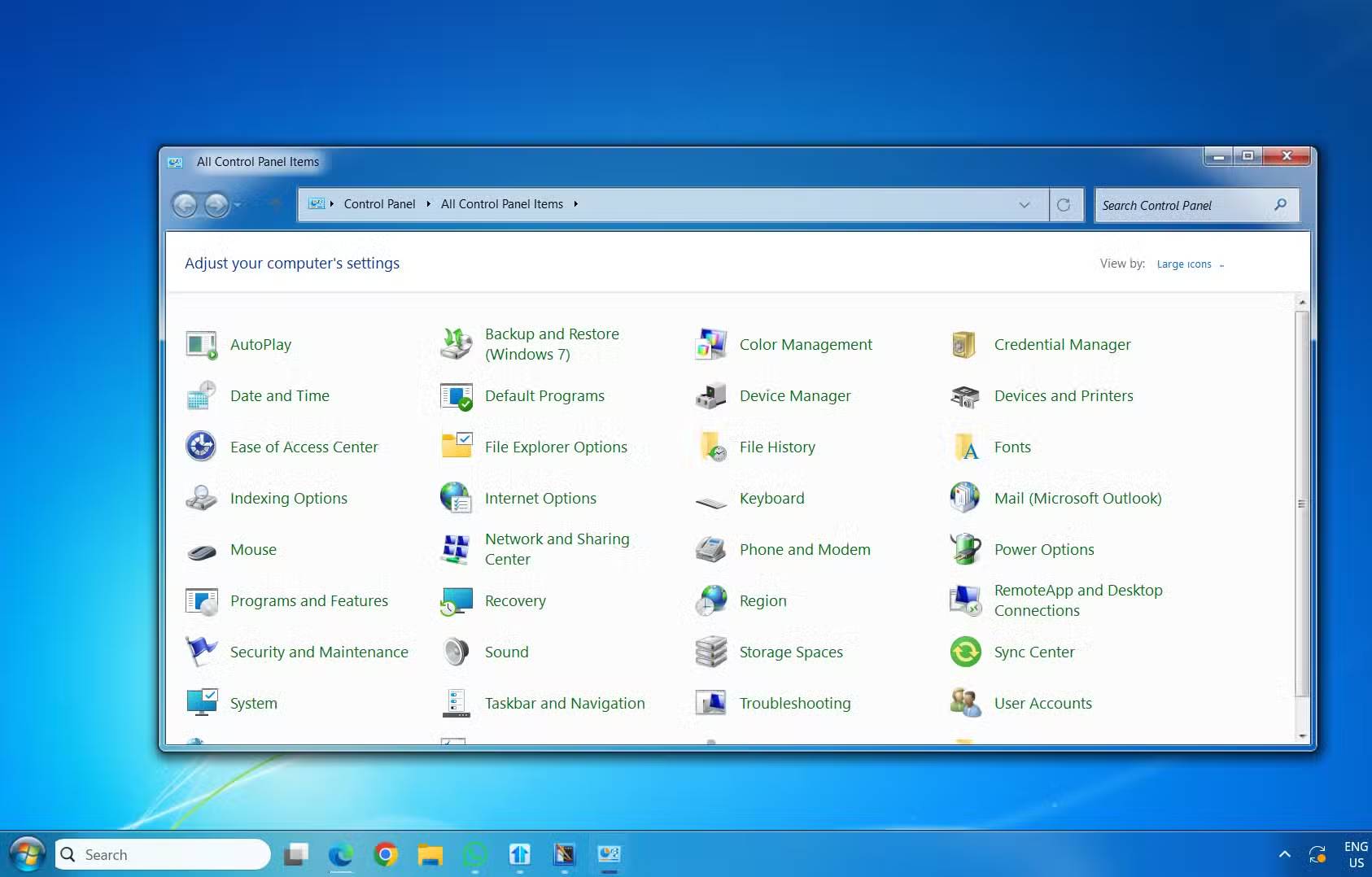This screenshot has width=1372, height=877.
Task: Open the Ease of Access Center icon
Action: point(201,447)
